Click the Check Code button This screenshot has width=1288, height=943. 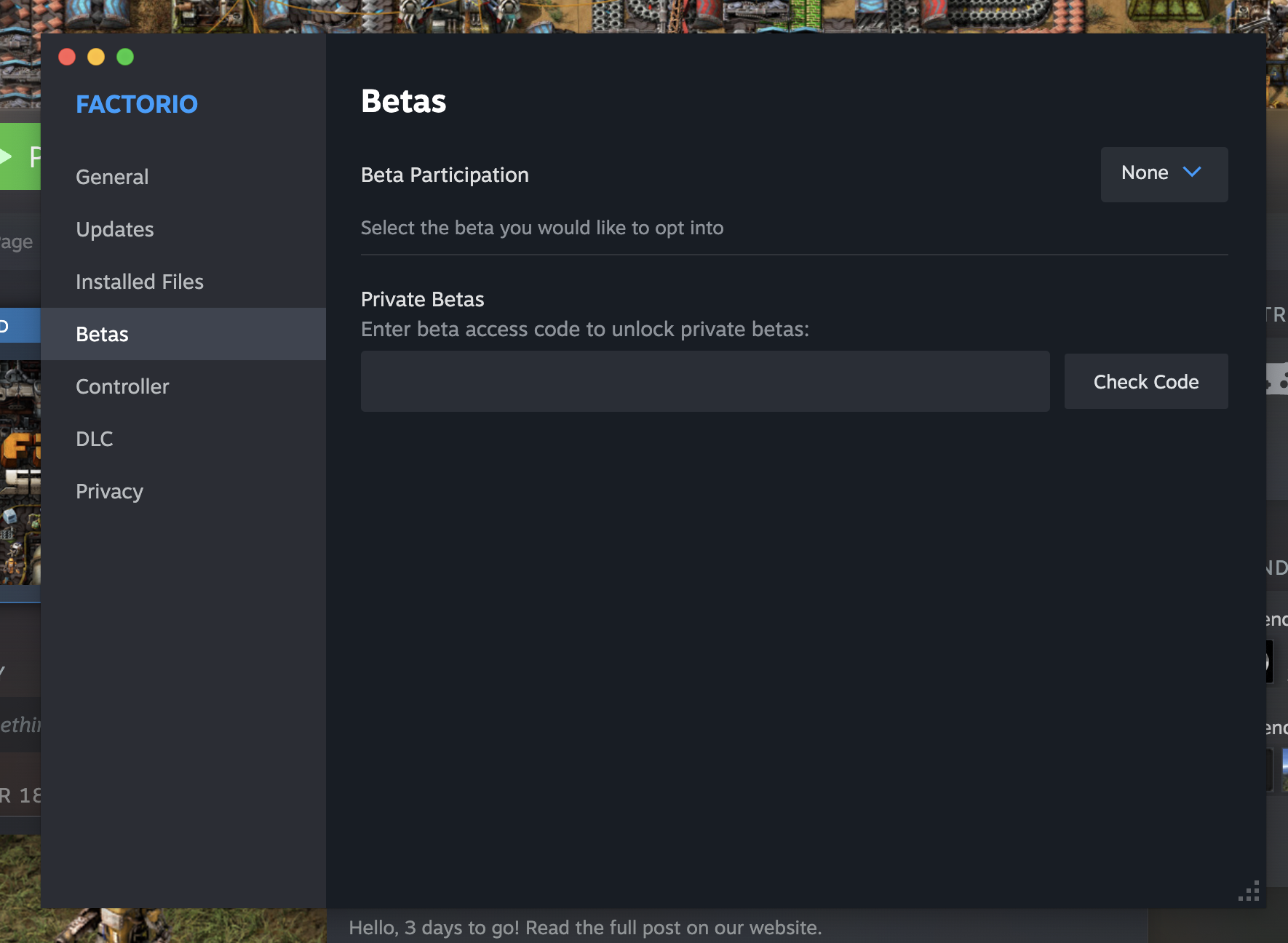[1146, 381]
